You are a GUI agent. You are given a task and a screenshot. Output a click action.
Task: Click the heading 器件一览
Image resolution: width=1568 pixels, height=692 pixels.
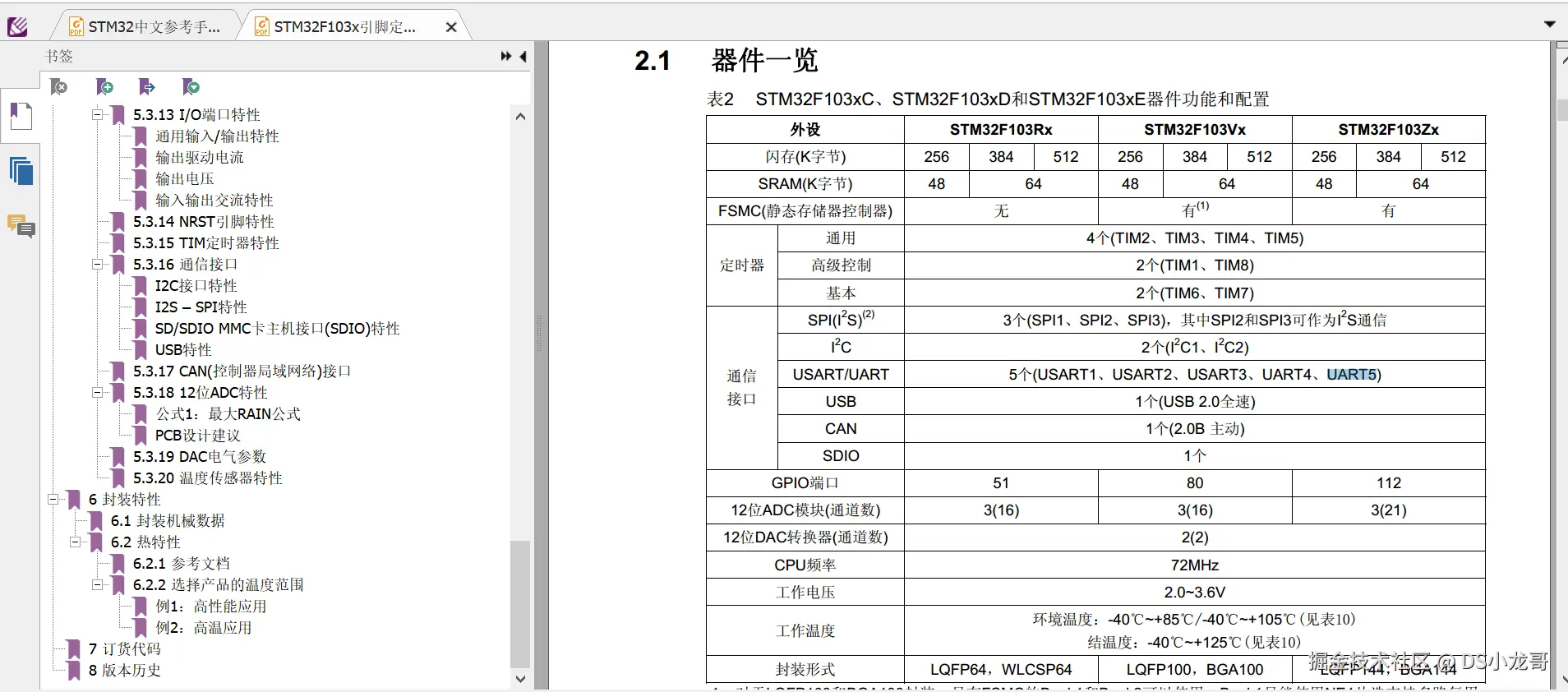764,60
